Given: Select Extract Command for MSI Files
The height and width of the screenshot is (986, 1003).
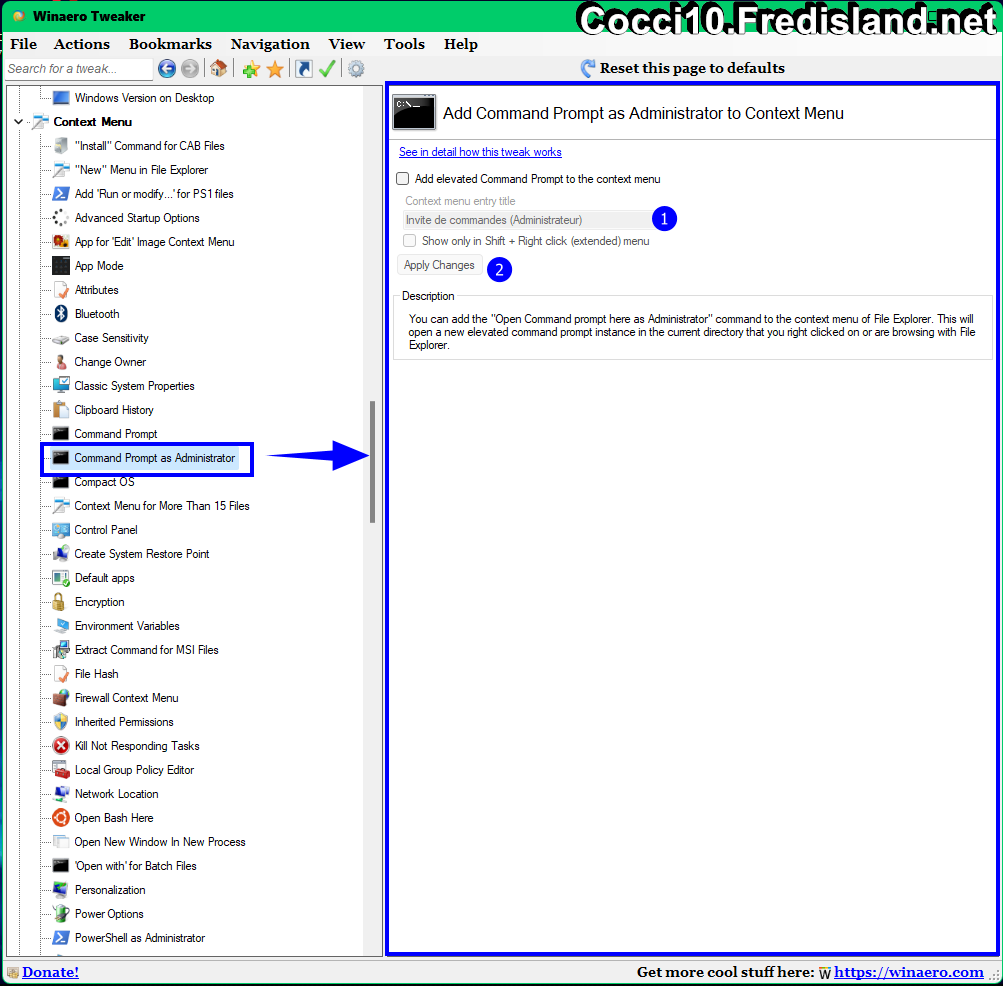Looking at the screenshot, I should 146,649.
